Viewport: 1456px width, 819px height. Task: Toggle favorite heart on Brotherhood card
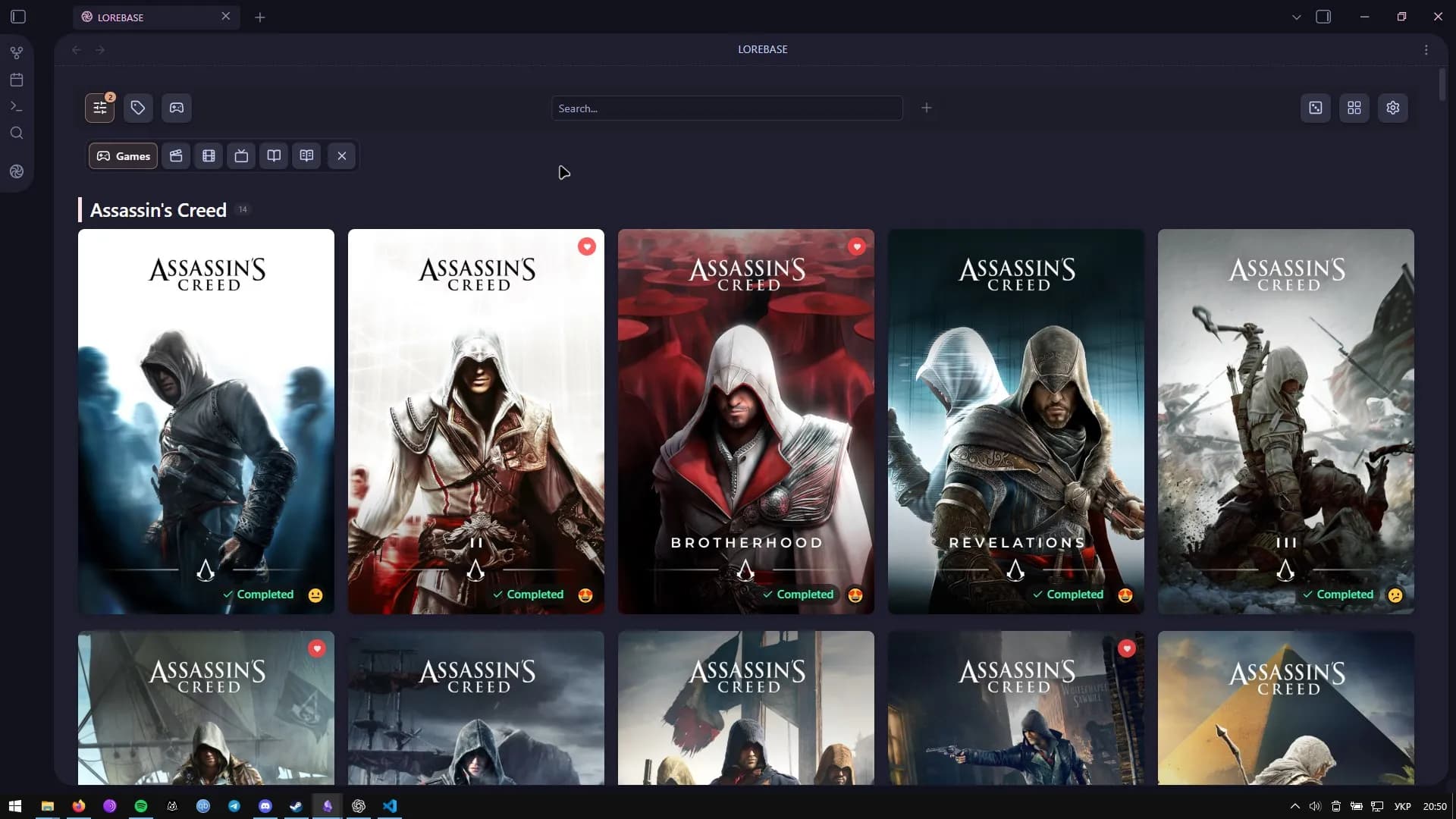click(x=857, y=246)
